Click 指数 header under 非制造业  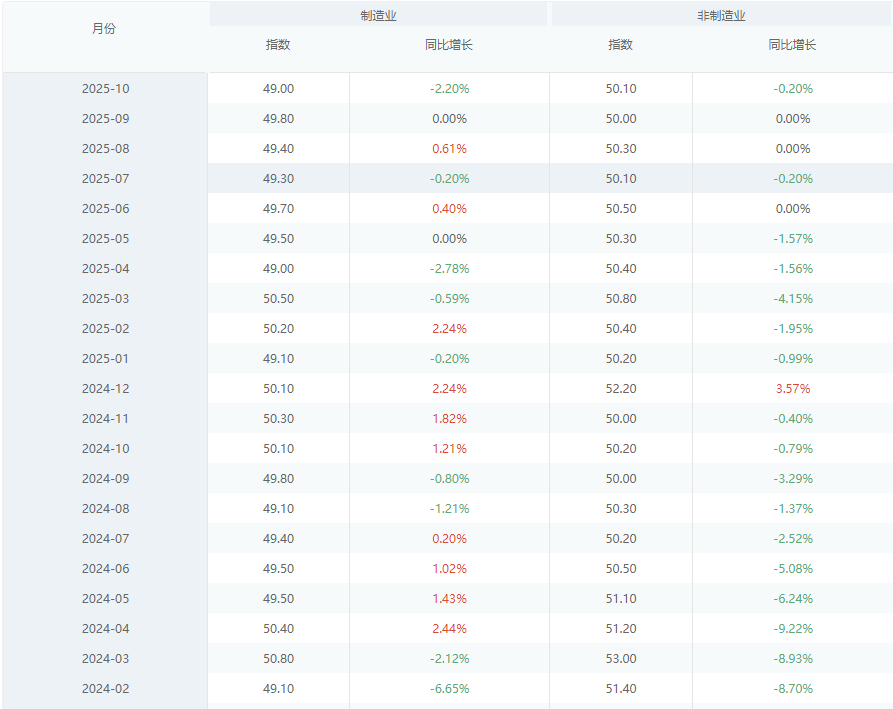pos(621,45)
